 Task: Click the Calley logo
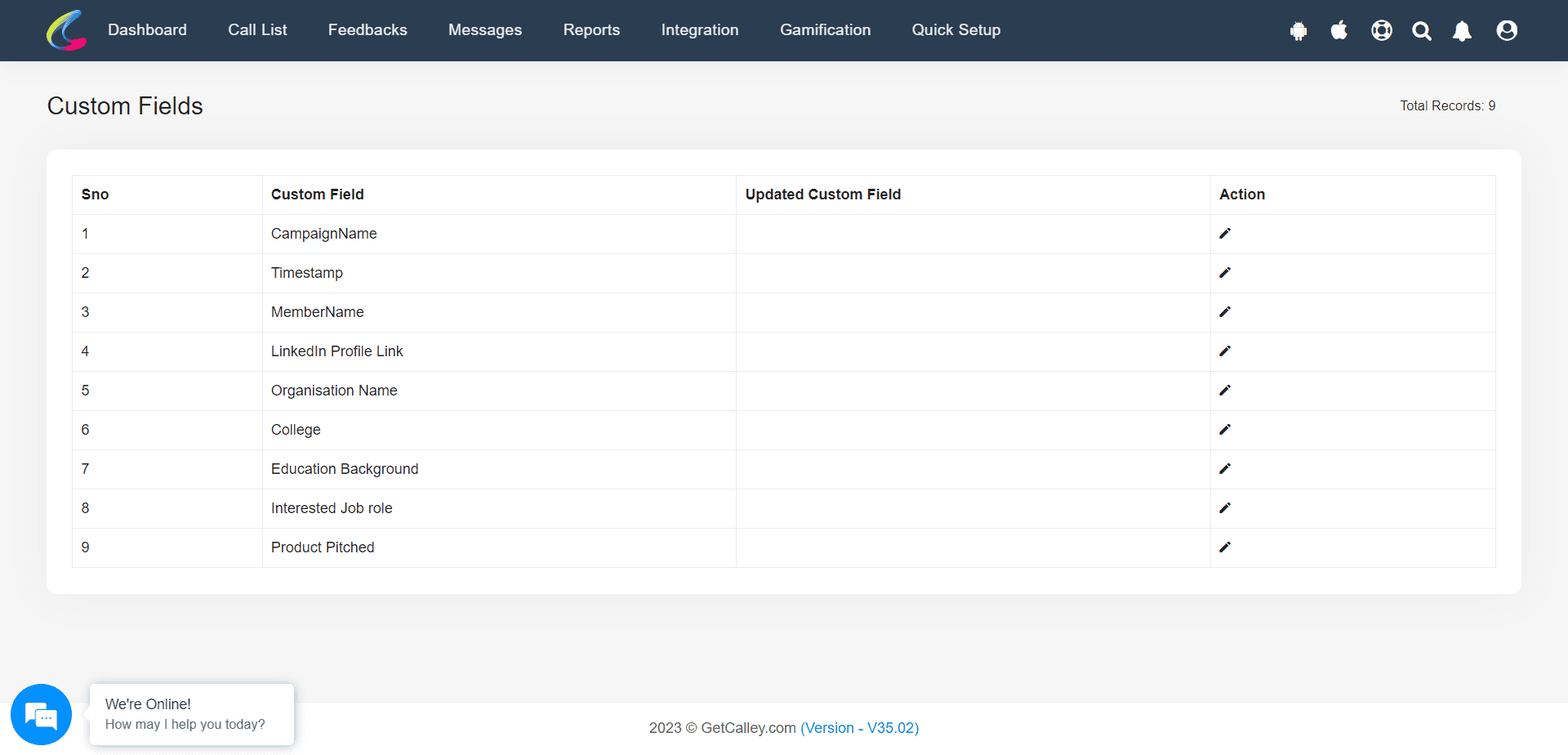67,30
